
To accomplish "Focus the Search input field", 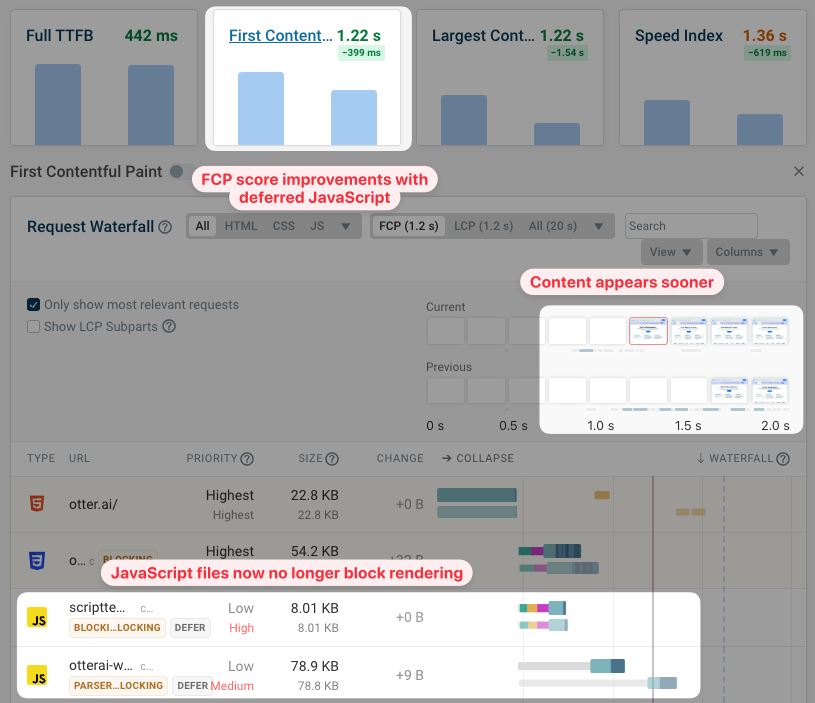I will tap(691, 226).
